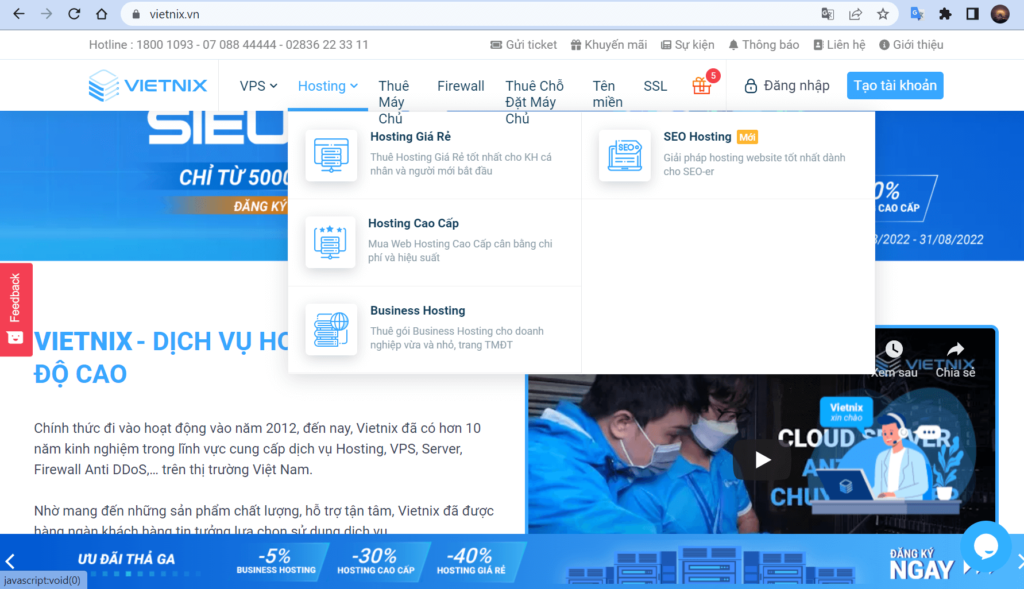Open the Tên miền menu item
The image size is (1024, 589).
[605, 94]
